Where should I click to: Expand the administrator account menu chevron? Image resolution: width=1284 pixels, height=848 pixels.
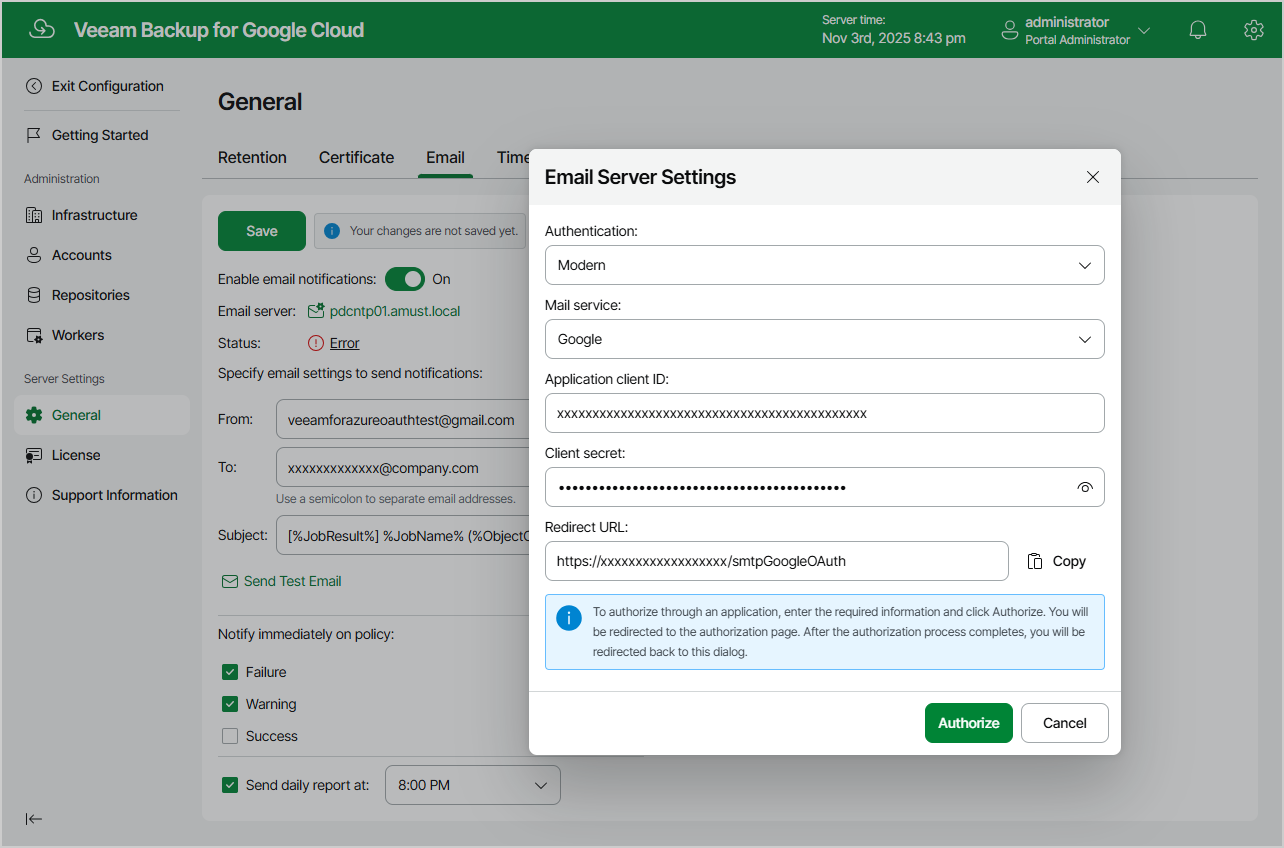click(1144, 31)
